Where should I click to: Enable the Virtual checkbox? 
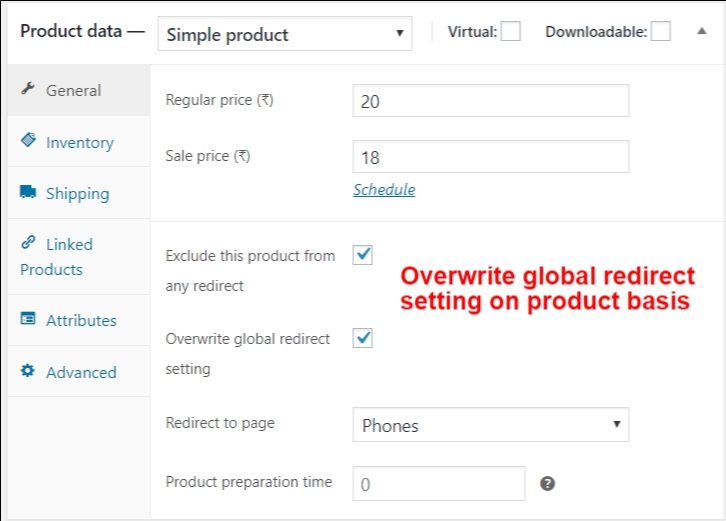(511, 32)
